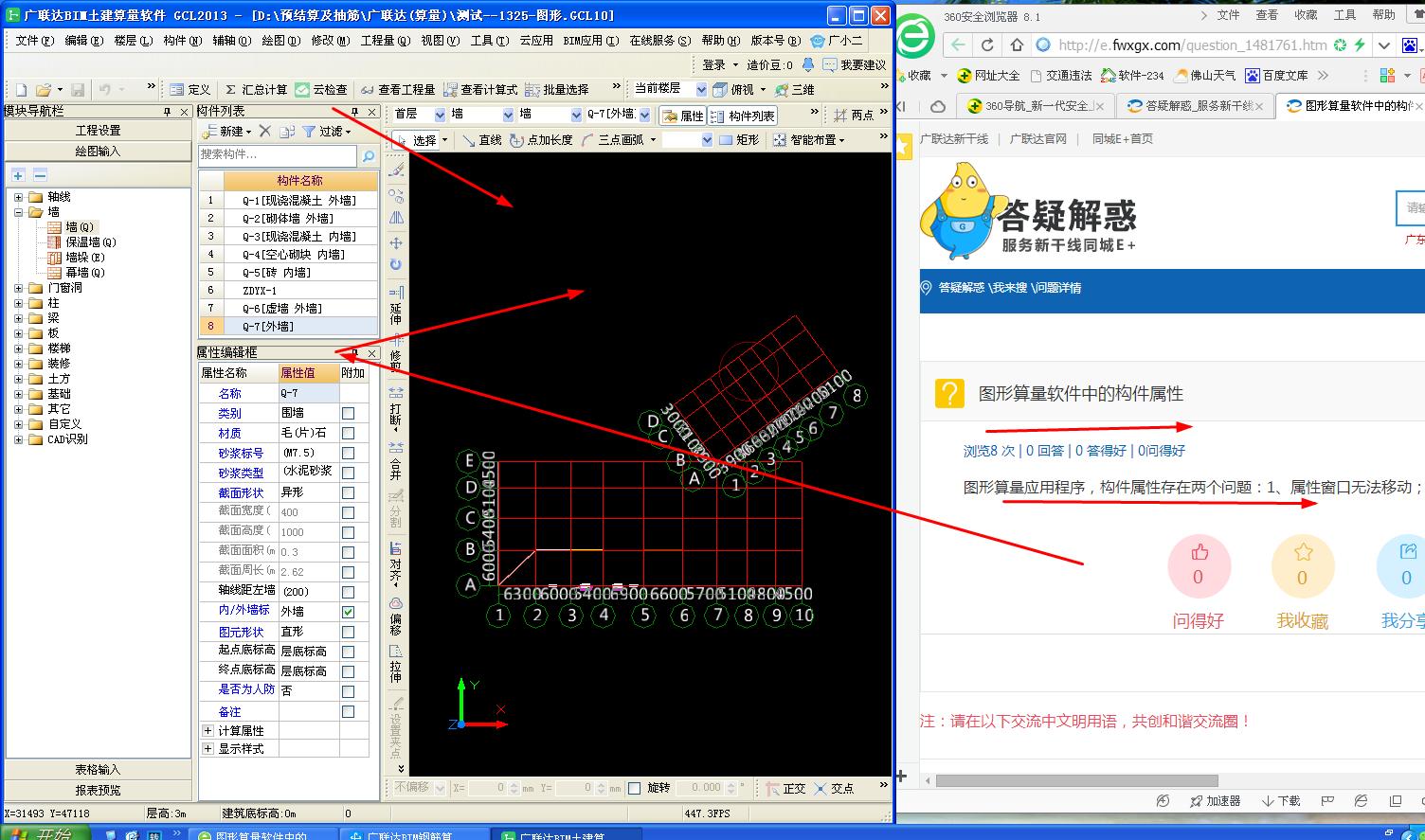This screenshot has width=1425, height=840.
Task: Click the 表格输入 button
Action: point(99,770)
